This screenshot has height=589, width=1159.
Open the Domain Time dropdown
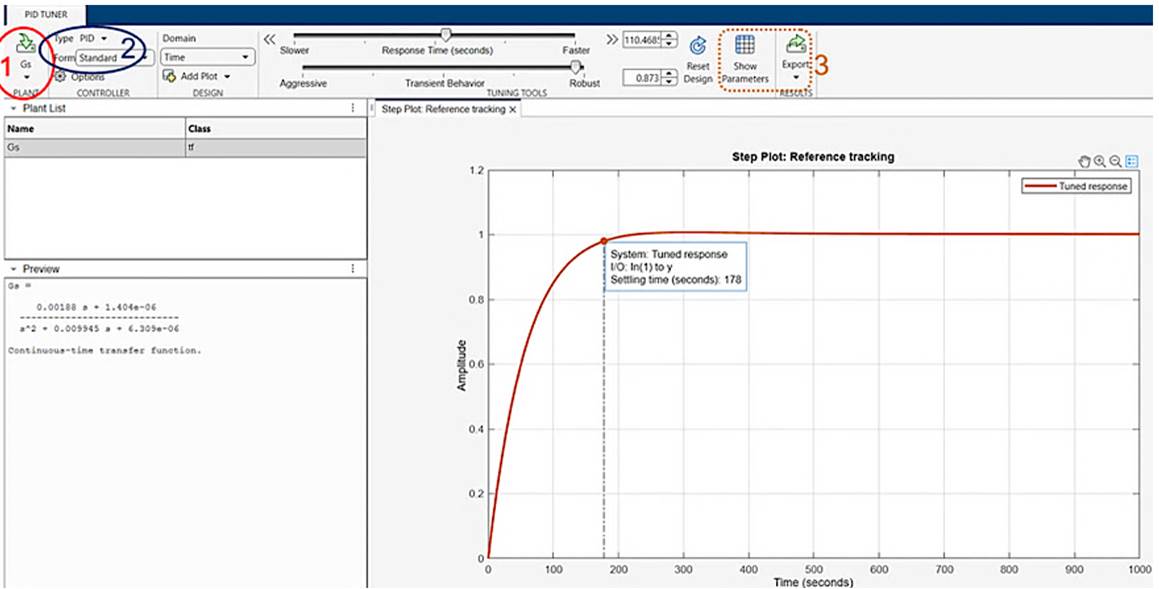coord(208,58)
